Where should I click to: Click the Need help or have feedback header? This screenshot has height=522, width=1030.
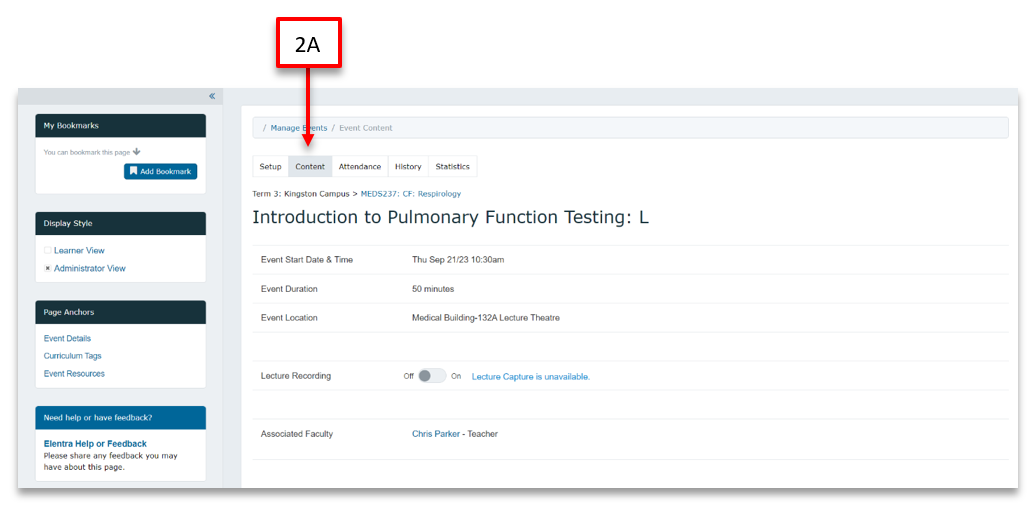121,418
